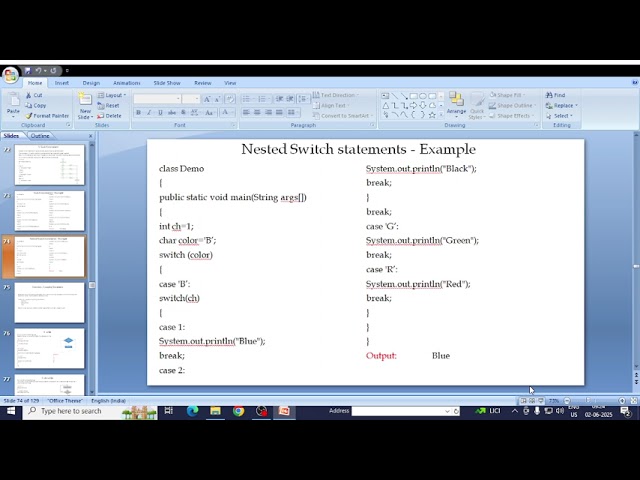Fit slide to current window
Screen dimensions: 640x480
(x=633, y=401)
